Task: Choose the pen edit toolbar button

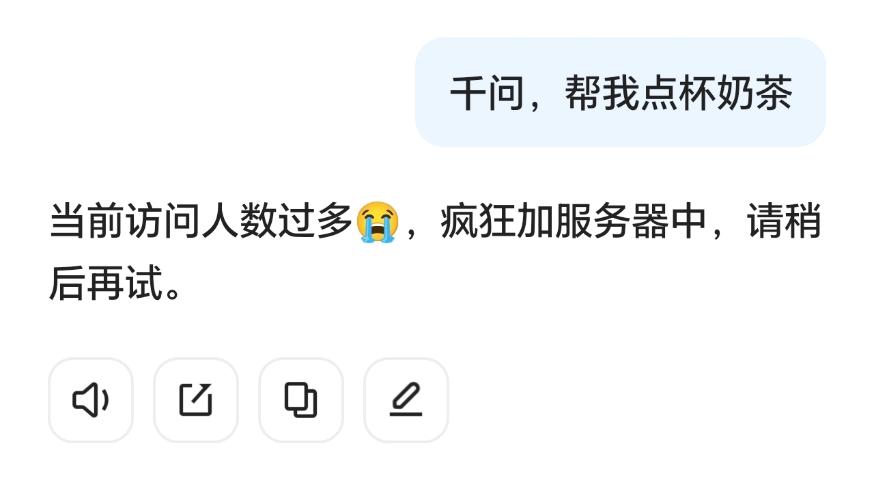Action: click(x=406, y=400)
